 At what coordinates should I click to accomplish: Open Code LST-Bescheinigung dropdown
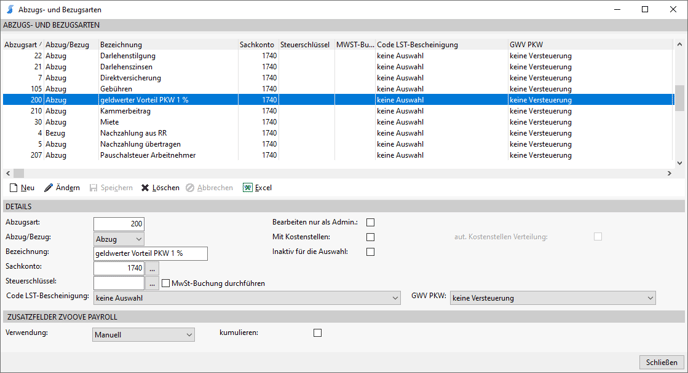pos(247,298)
